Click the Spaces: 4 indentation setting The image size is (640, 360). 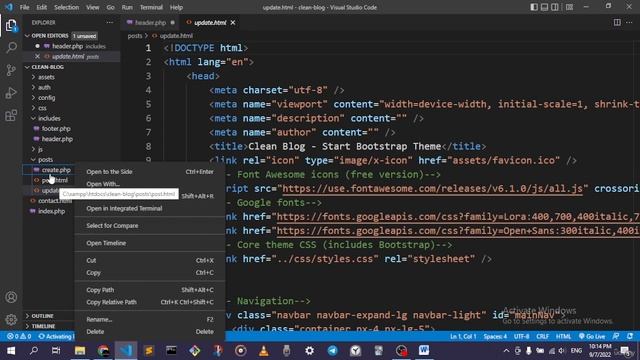click(495, 337)
